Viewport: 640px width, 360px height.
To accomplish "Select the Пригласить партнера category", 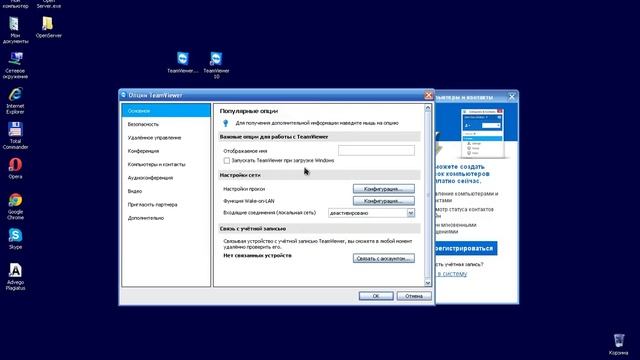I will tap(166, 204).
